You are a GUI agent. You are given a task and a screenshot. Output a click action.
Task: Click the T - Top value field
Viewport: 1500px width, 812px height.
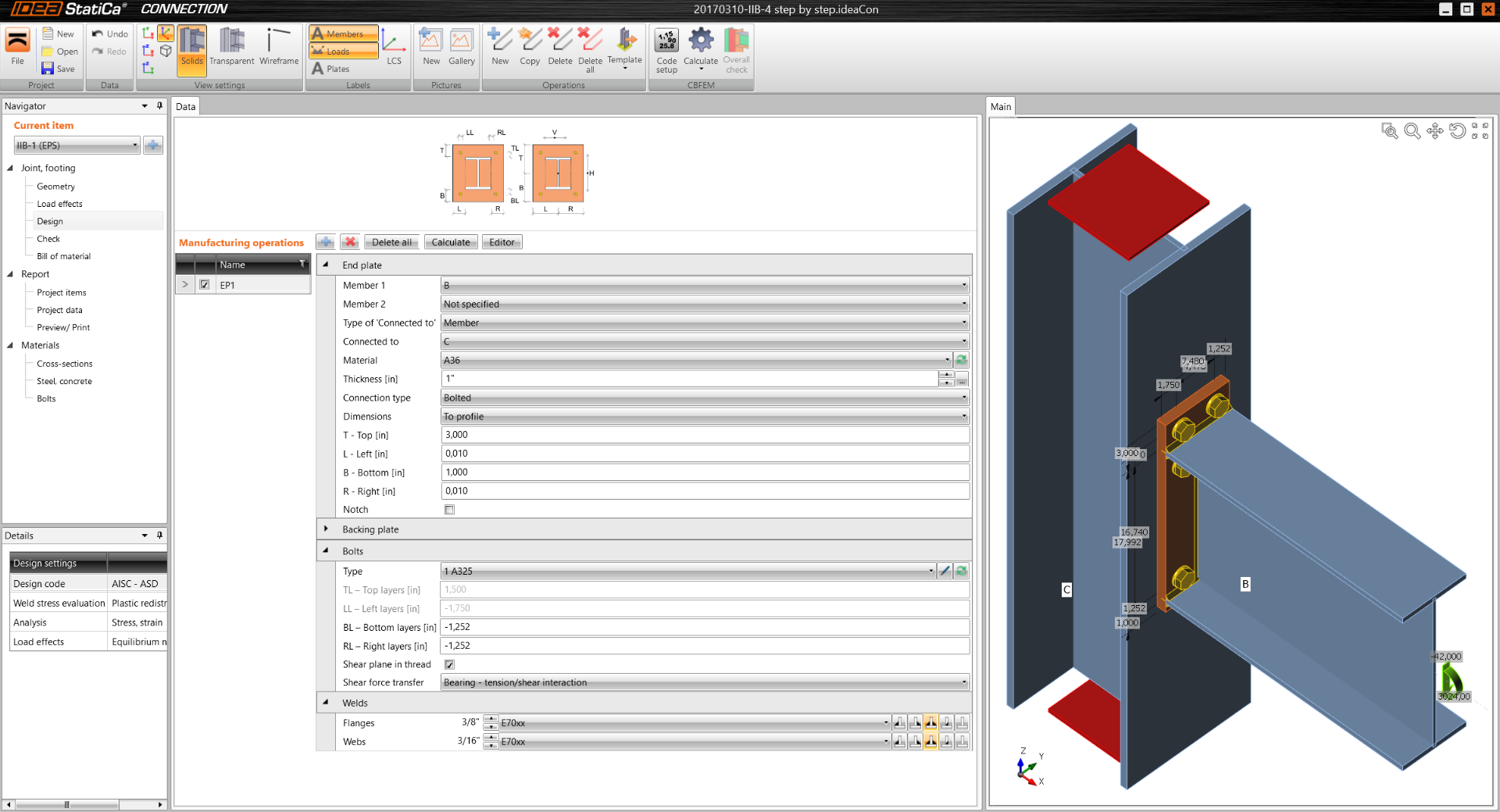coord(705,435)
